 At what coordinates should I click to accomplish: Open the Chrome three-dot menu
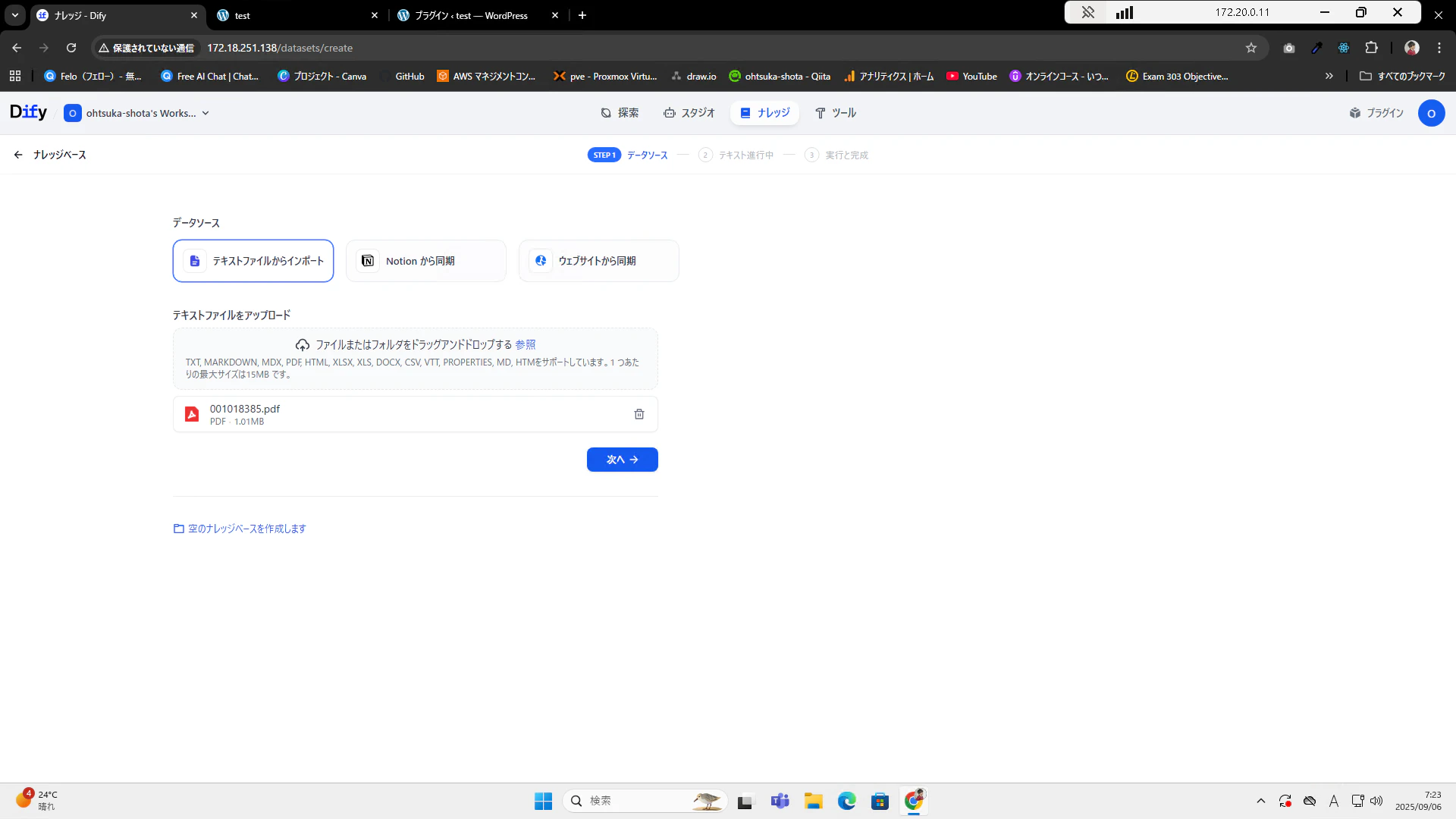1439,48
